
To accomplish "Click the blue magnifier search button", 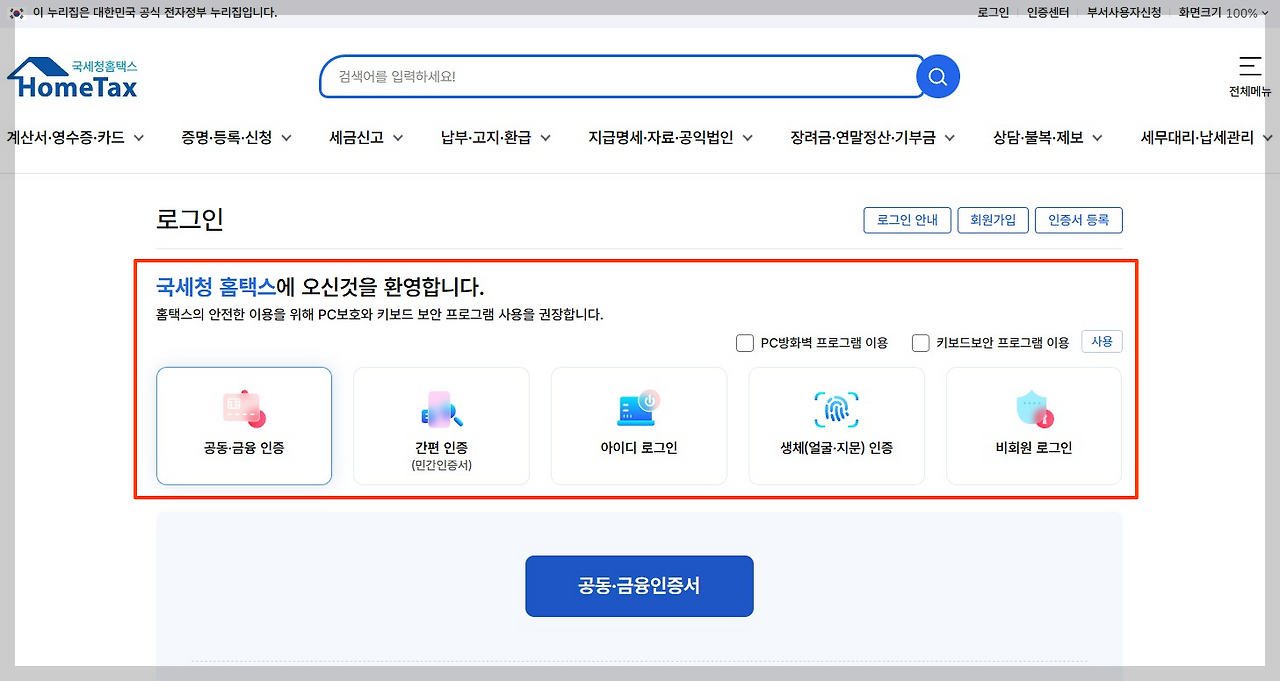I will [938, 77].
